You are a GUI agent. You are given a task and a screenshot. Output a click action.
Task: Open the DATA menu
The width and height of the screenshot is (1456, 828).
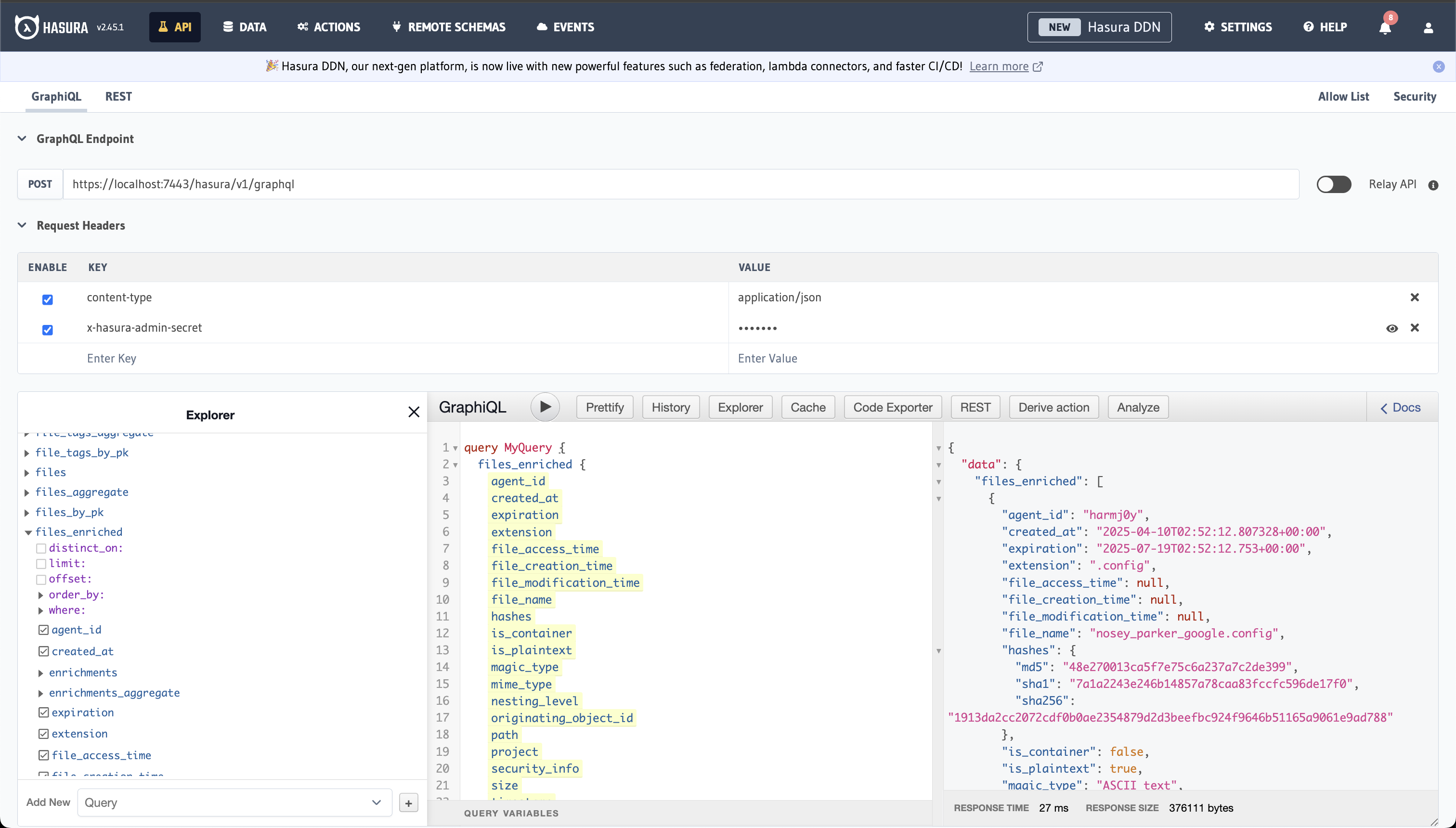point(245,27)
